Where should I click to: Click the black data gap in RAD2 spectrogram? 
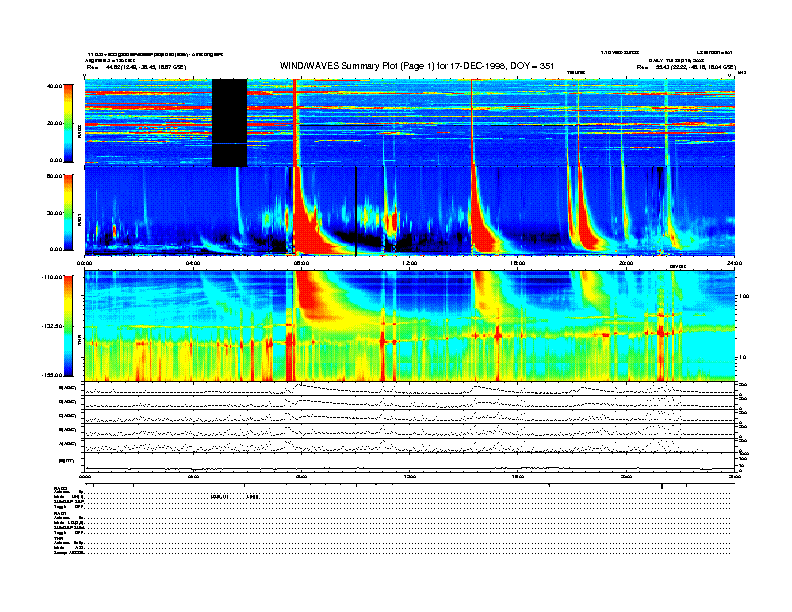pos(229,123)
